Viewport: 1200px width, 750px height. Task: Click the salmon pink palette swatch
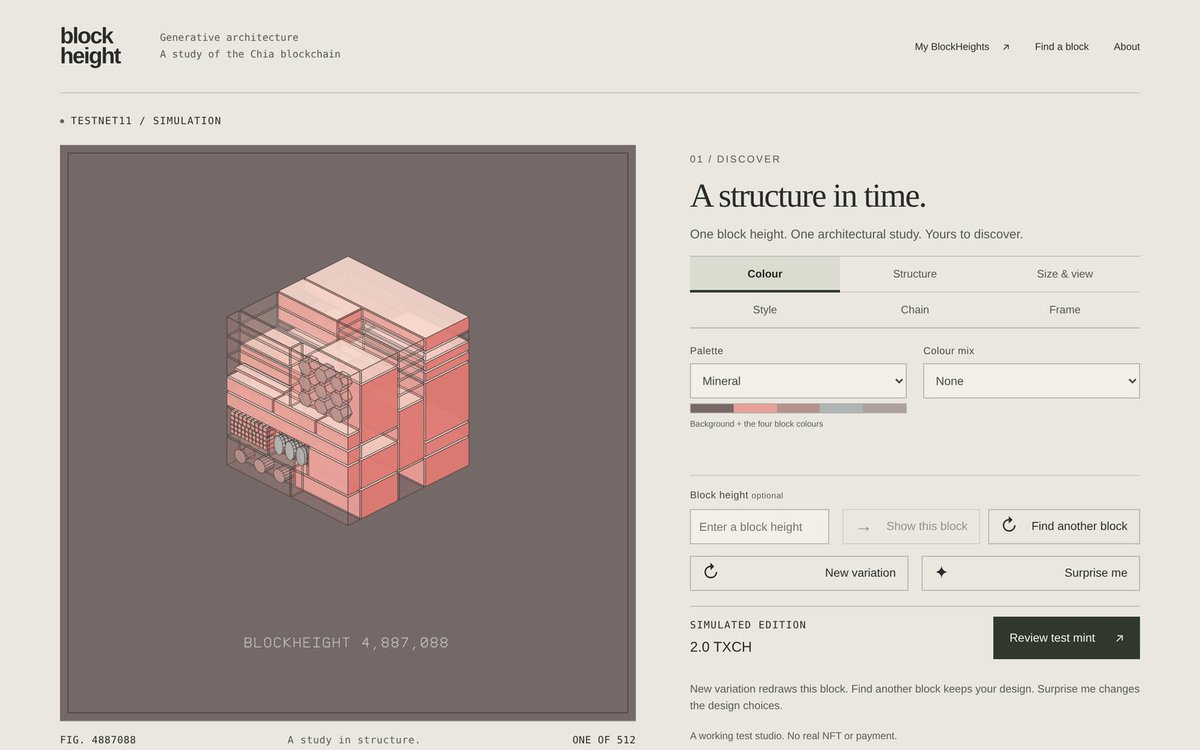click(x=755, y=408)
